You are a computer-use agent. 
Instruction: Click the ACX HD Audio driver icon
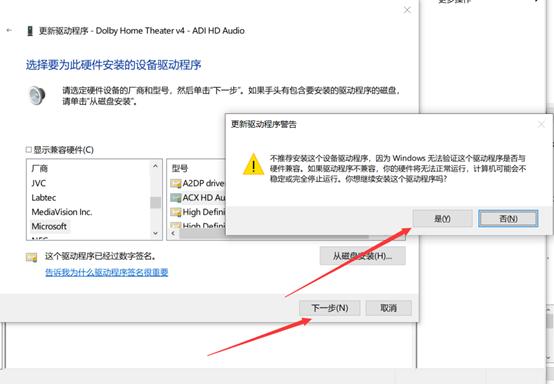click(x=175, y=197)
